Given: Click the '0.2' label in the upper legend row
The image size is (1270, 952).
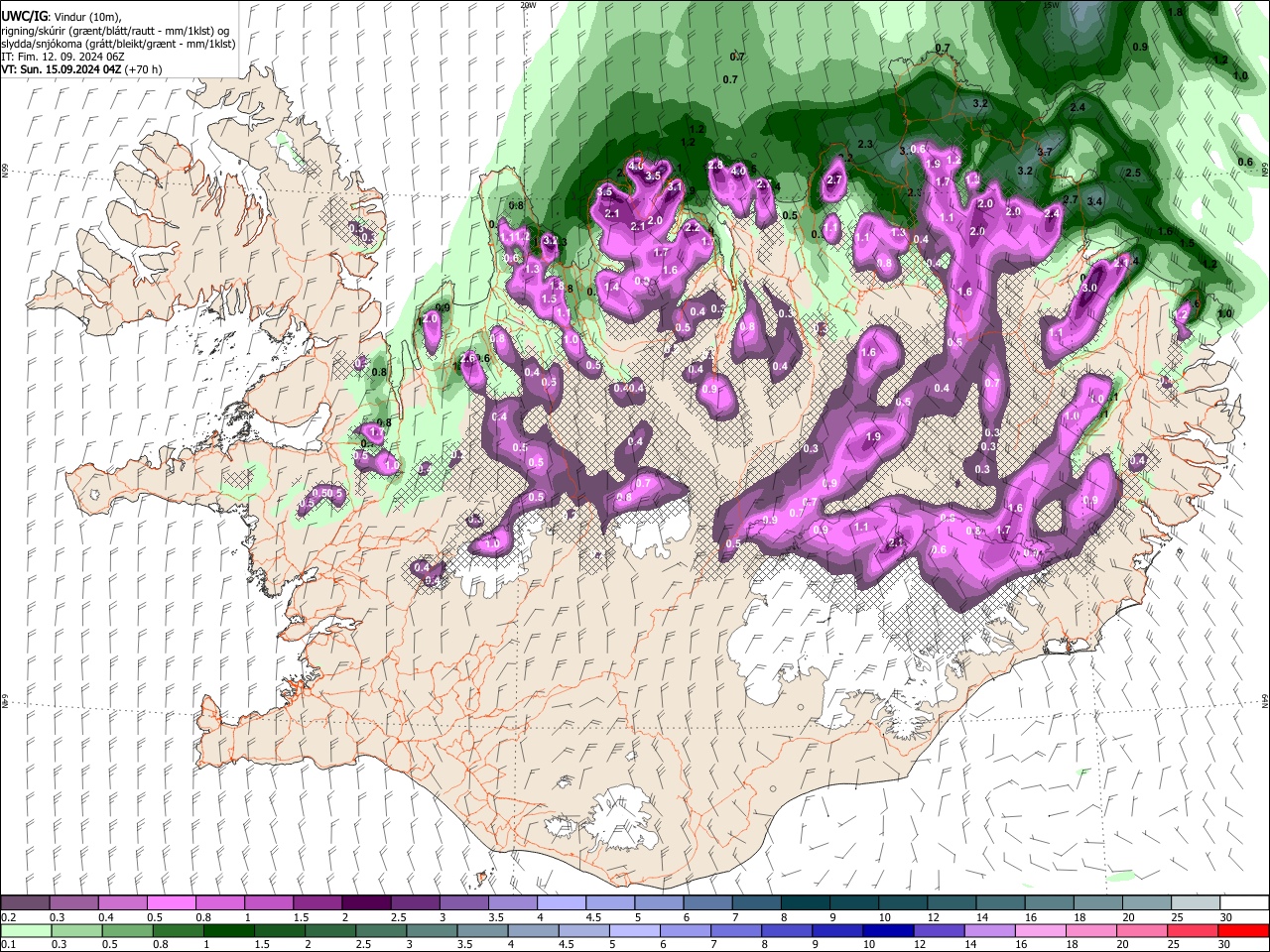Looking at the screenshot, I should click(8, 917).
